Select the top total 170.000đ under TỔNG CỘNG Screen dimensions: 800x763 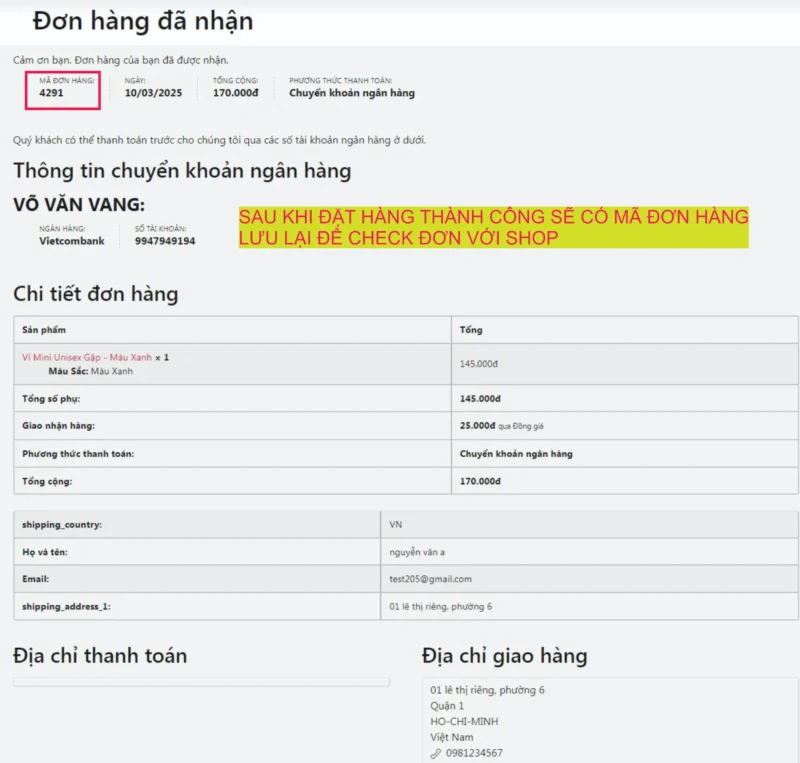click(x=236, y=93)
